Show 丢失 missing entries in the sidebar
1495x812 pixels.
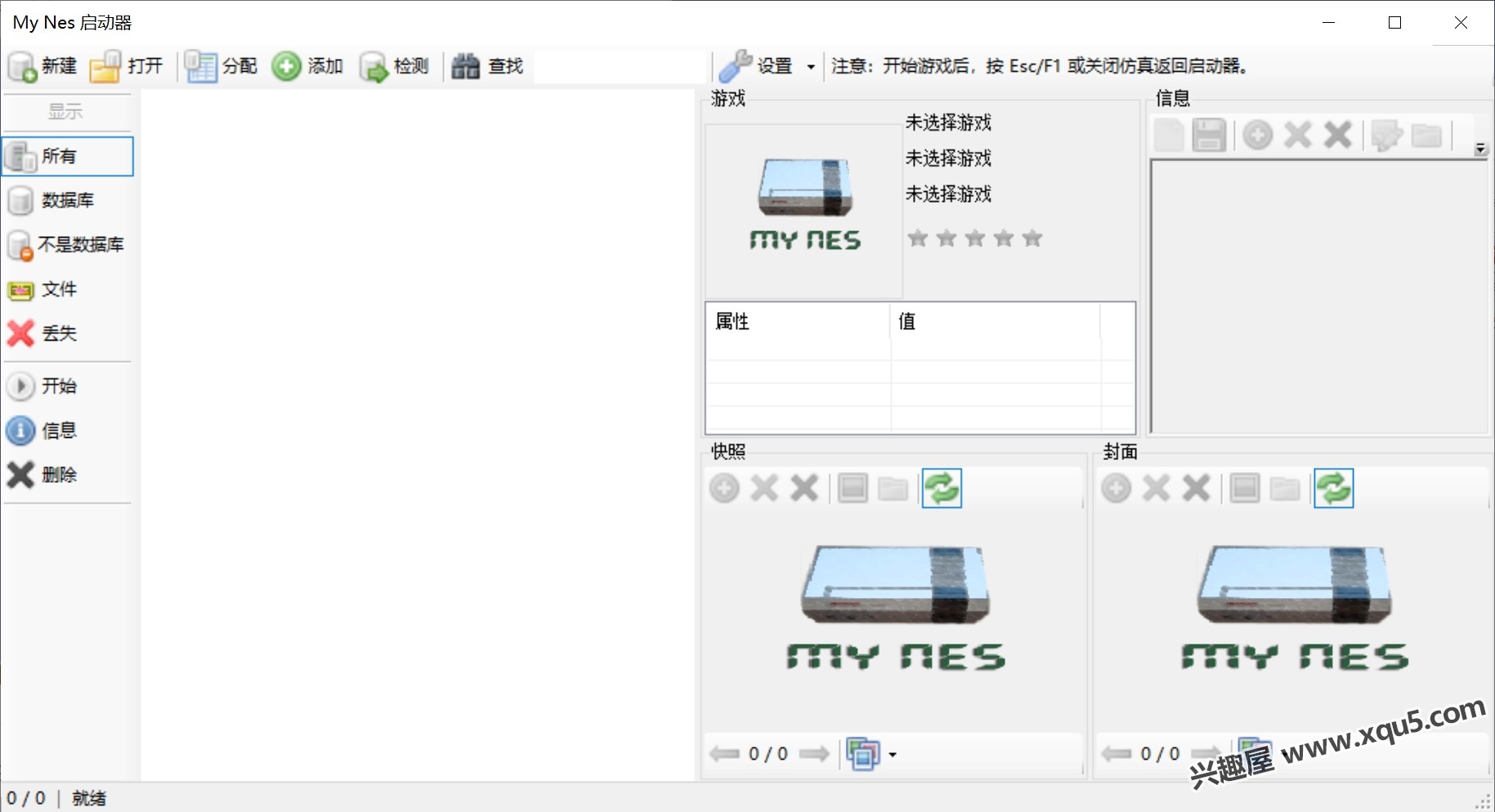coord(68,333)
